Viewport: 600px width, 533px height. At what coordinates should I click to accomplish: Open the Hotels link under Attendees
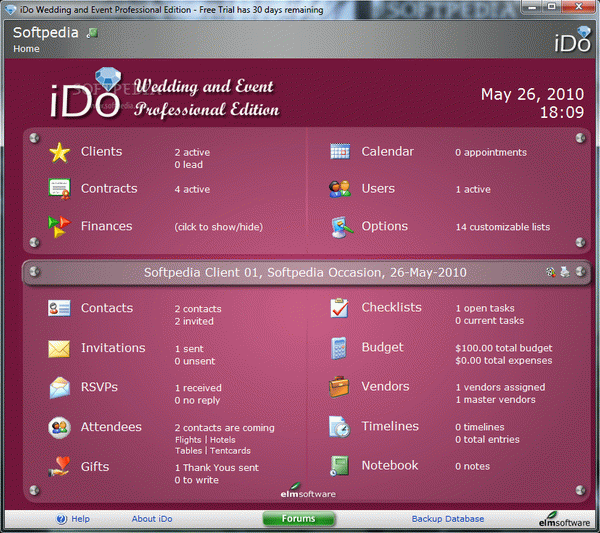click(223, 440)
